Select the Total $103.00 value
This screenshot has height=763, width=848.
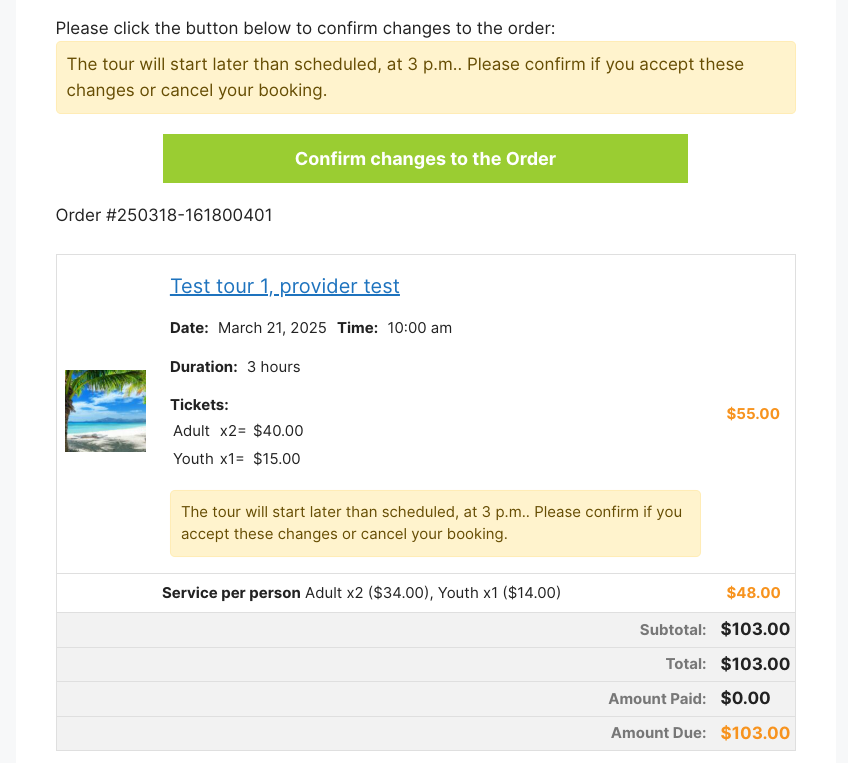755,664
